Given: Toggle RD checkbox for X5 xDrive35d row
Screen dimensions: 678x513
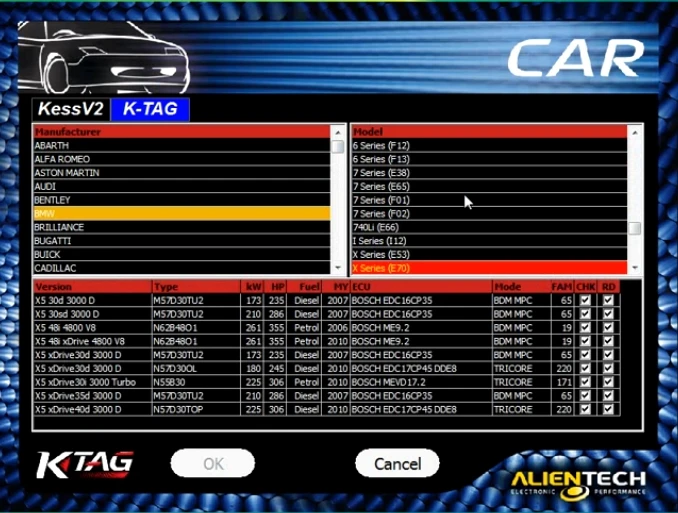Looking at the screenshot, I should pyautogui.click(x=608, y=396).
